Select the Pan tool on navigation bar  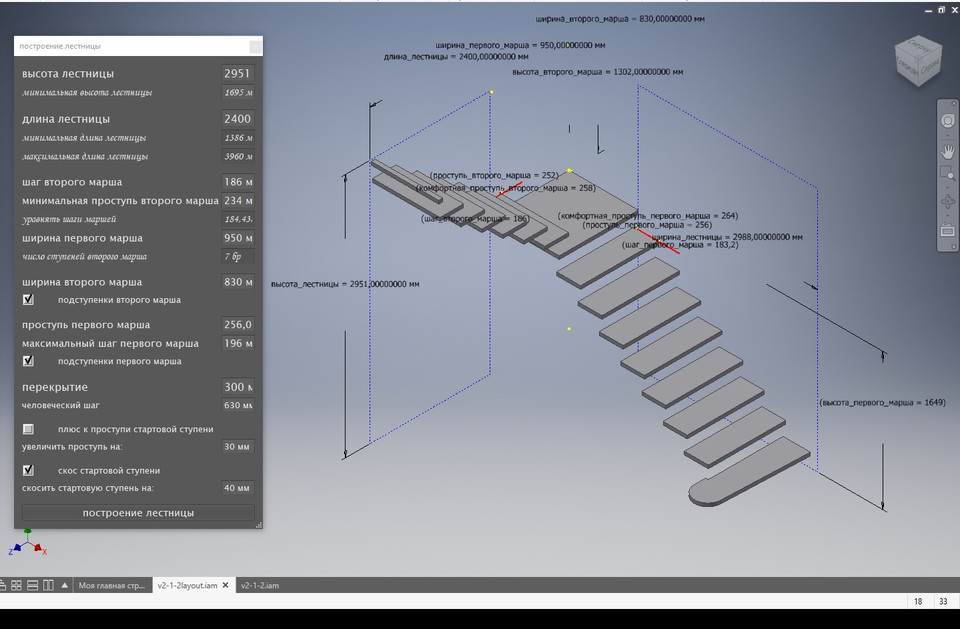pyautogui.click(x=946, y=152)
